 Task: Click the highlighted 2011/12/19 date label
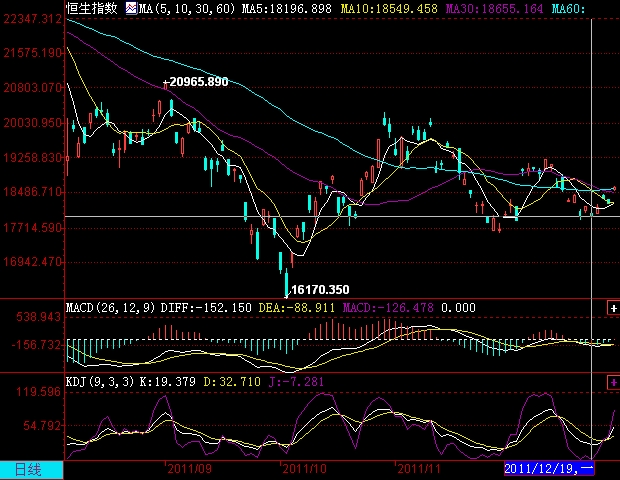click(549, 469)
